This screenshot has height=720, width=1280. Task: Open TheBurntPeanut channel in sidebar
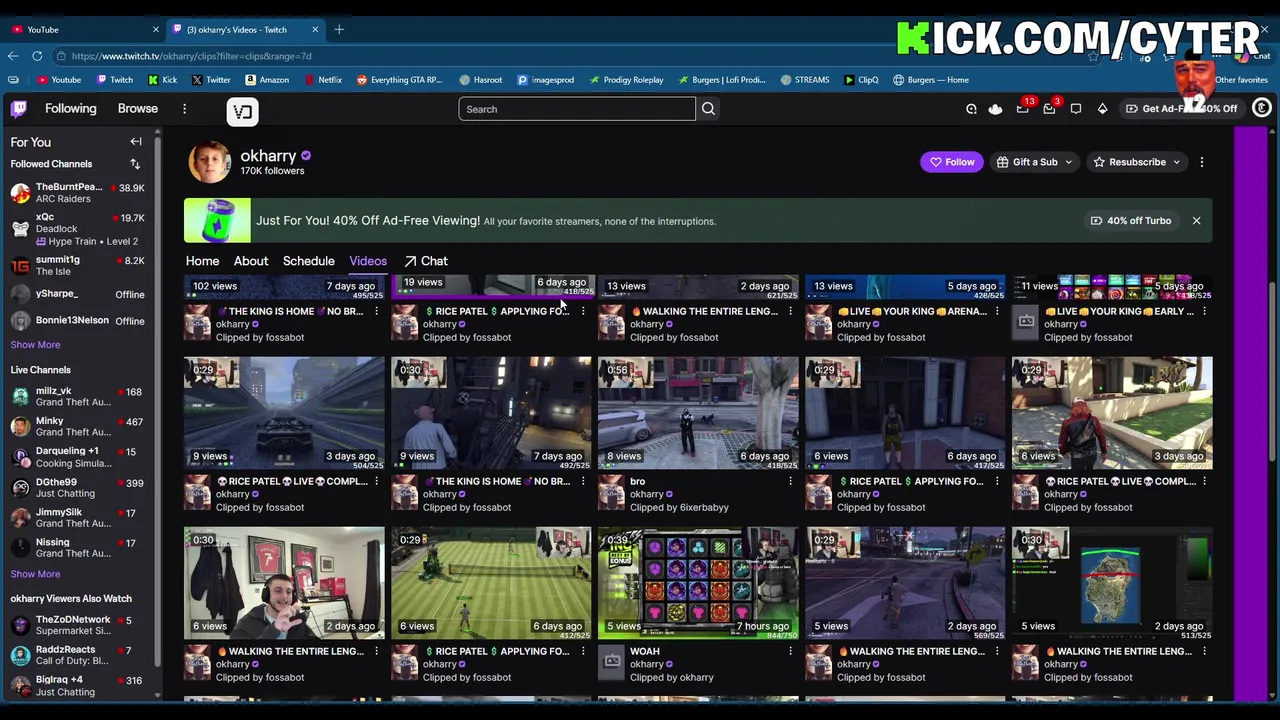coord(78,193)
